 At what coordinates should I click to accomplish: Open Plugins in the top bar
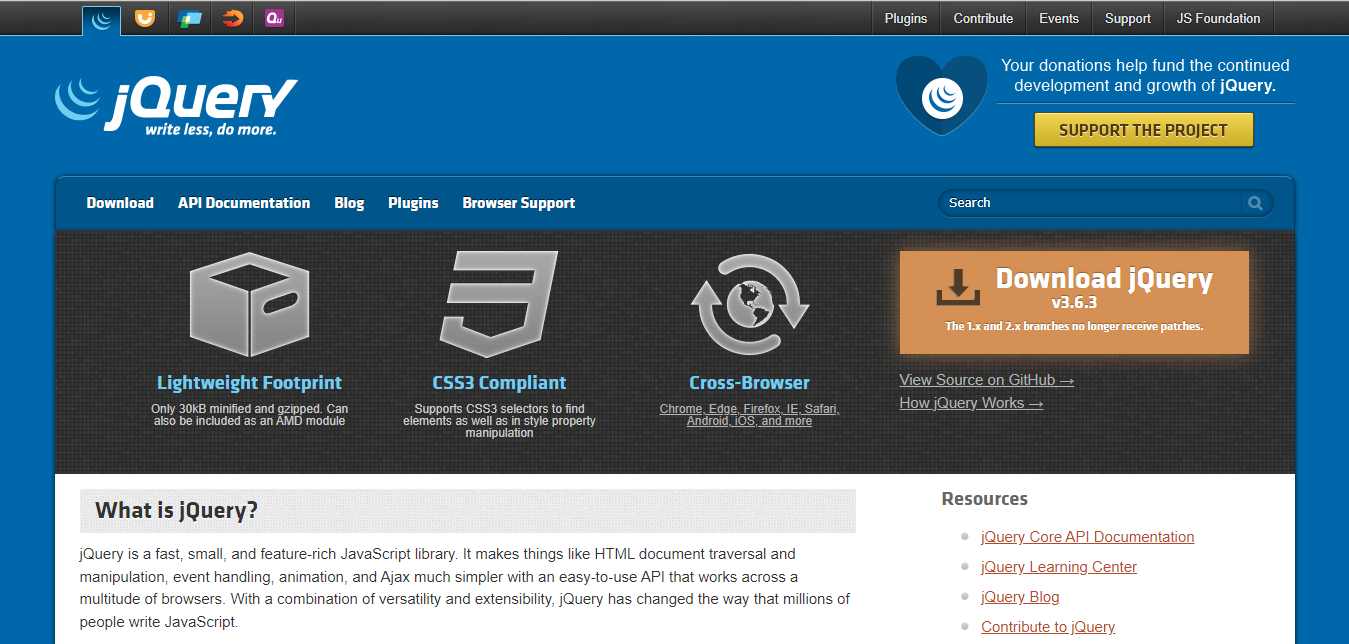click(906, 18)
